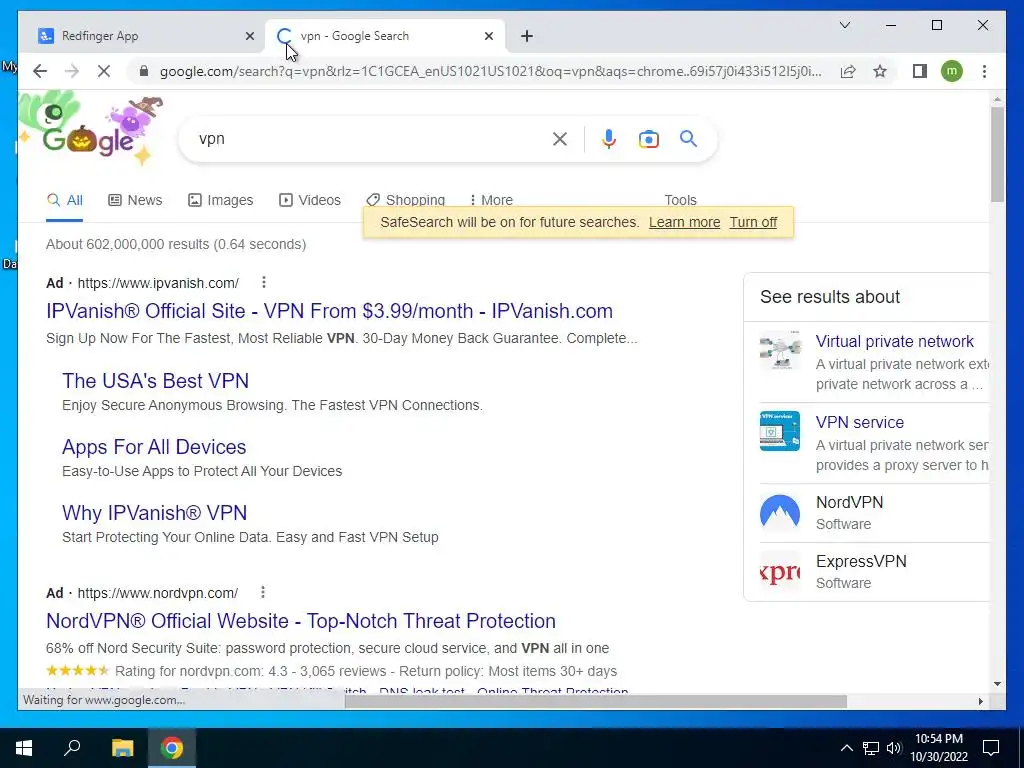Click the Chrome forward arrow button
1024x768 pixels.
72,71
